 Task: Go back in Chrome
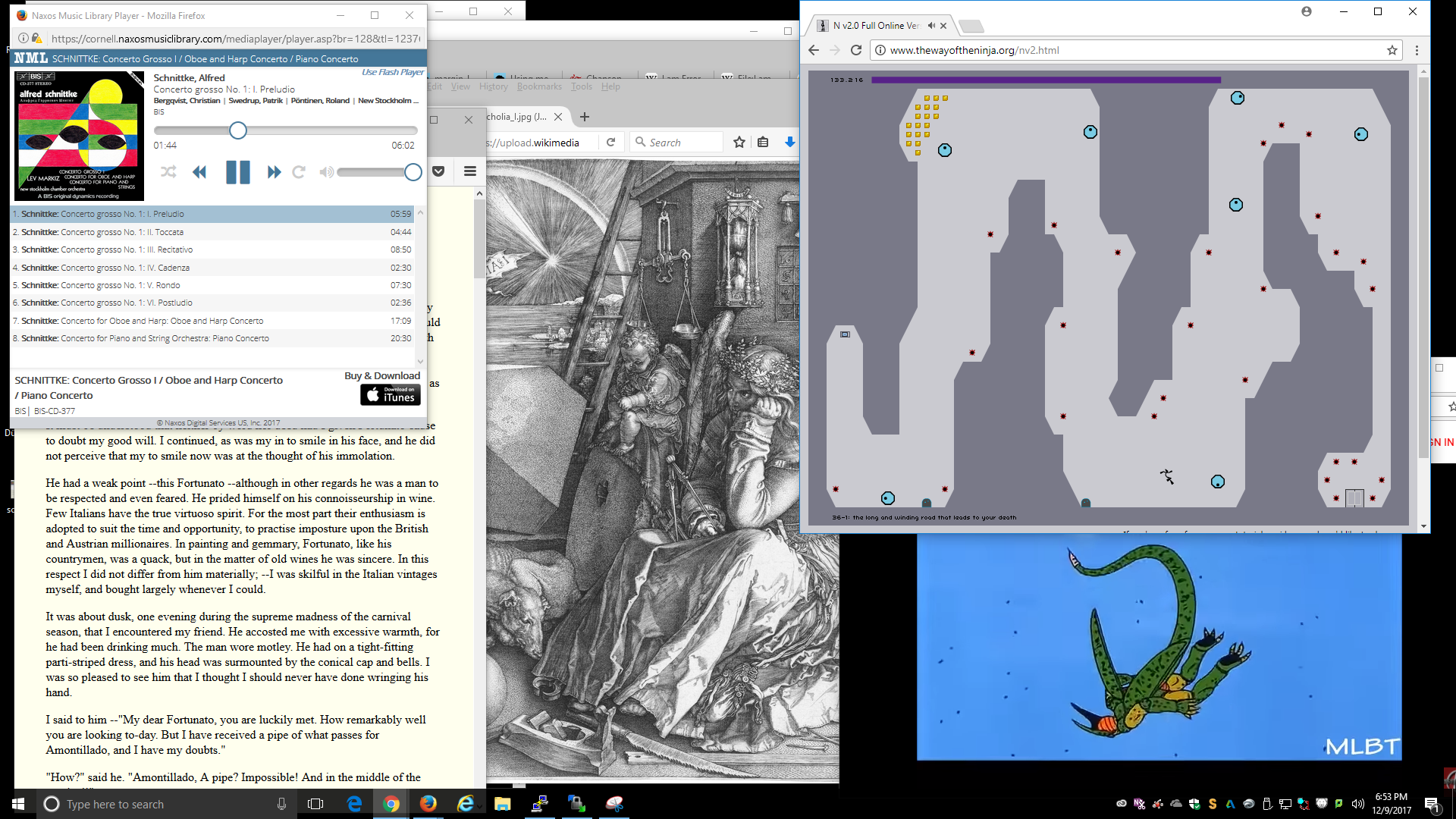[x=814, y=50]
